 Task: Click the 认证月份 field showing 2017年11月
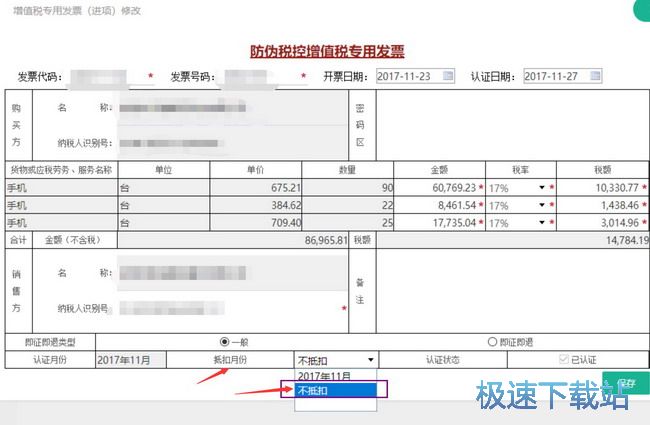pos(131,359)
